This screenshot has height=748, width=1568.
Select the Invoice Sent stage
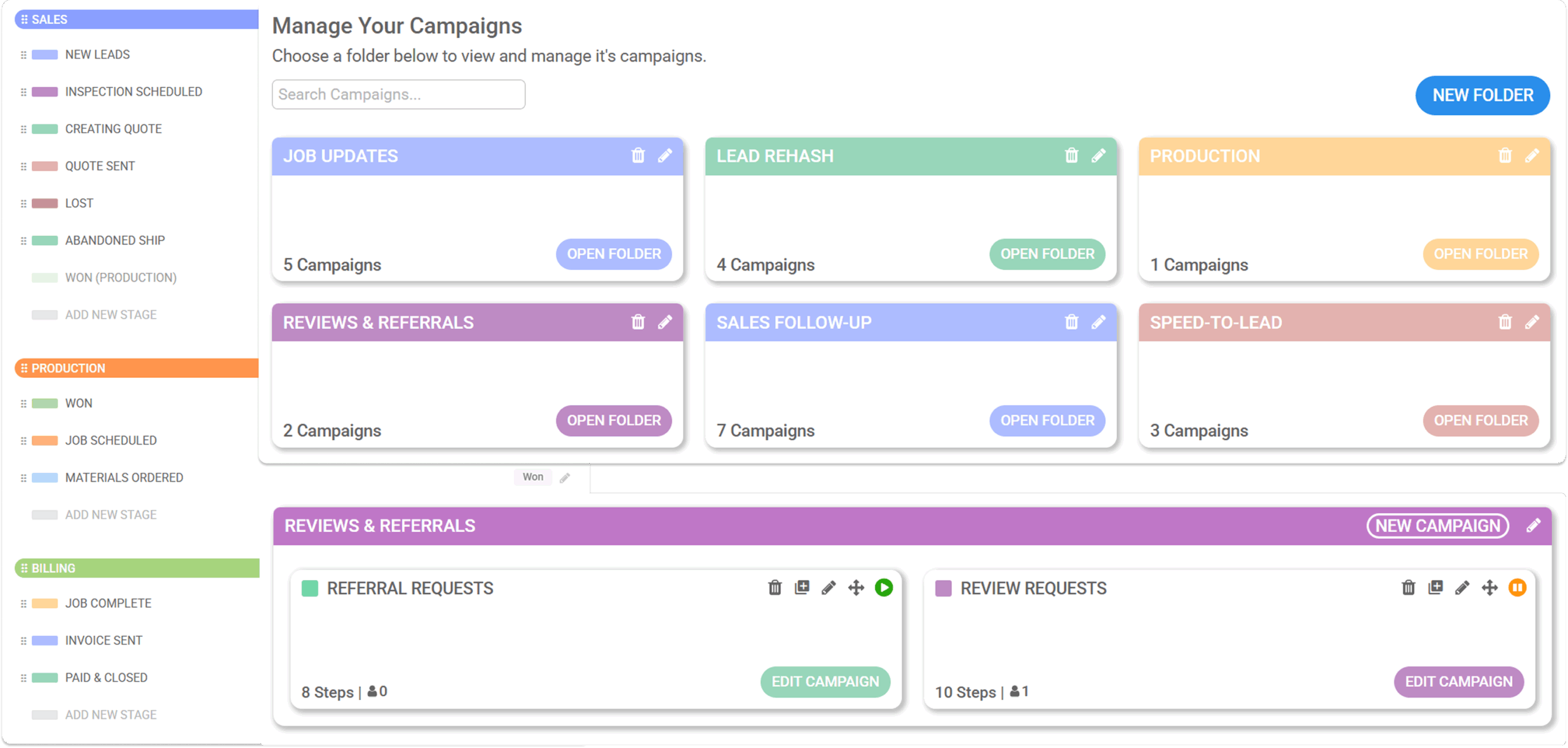pyautogui.click(x=104, y=641)
